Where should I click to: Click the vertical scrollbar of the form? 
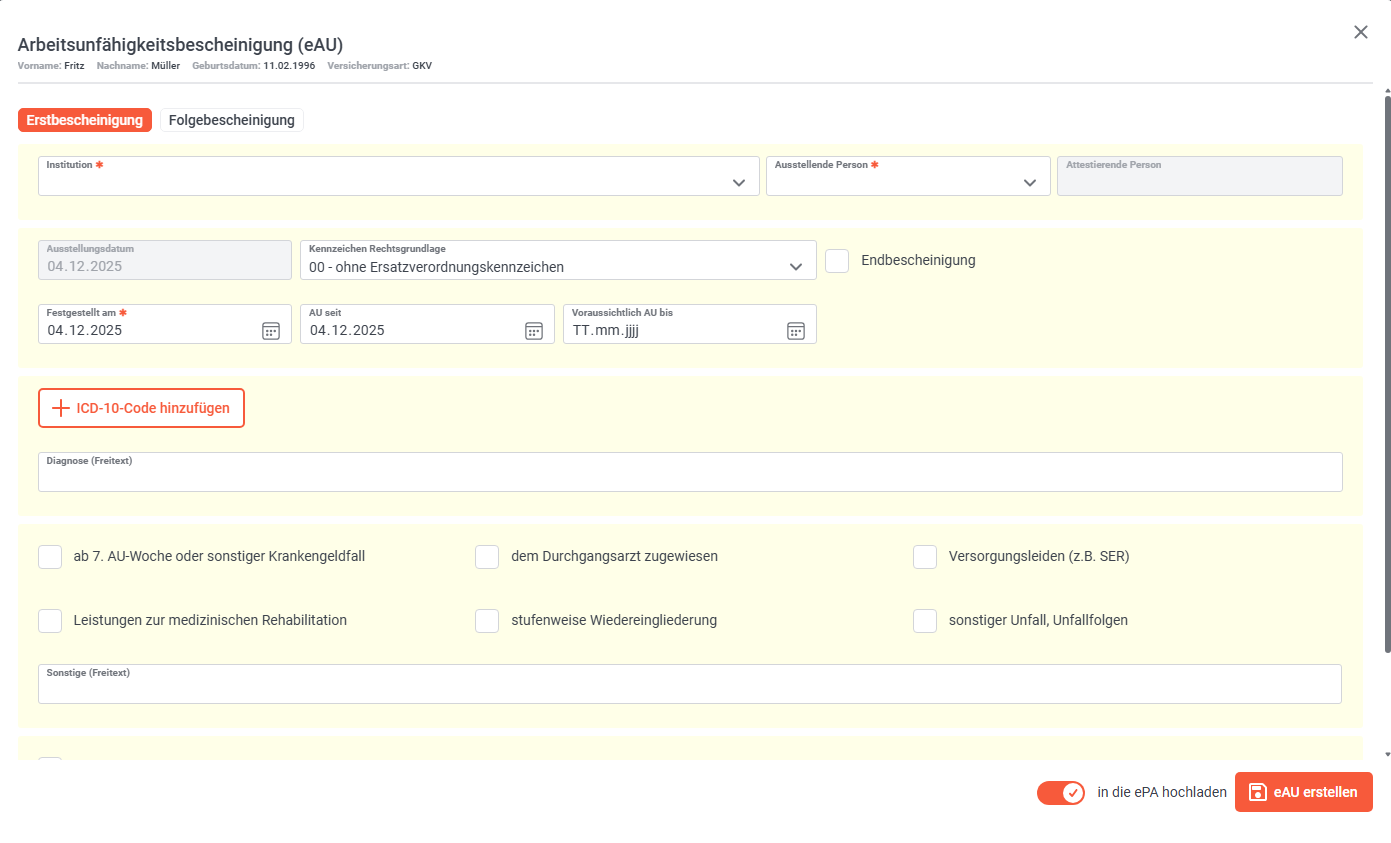tap(1386, 370)
